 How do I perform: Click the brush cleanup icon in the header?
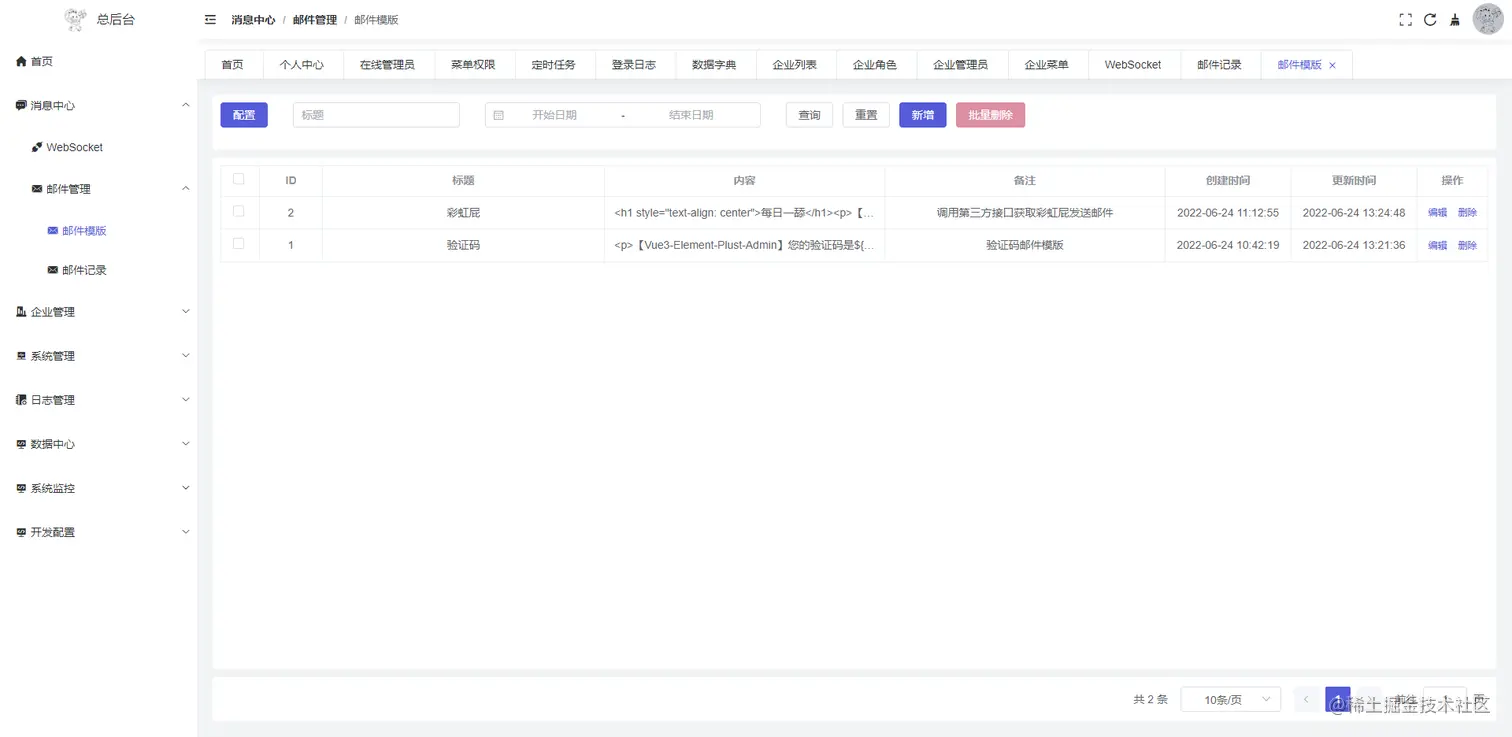pos(1455,19)
